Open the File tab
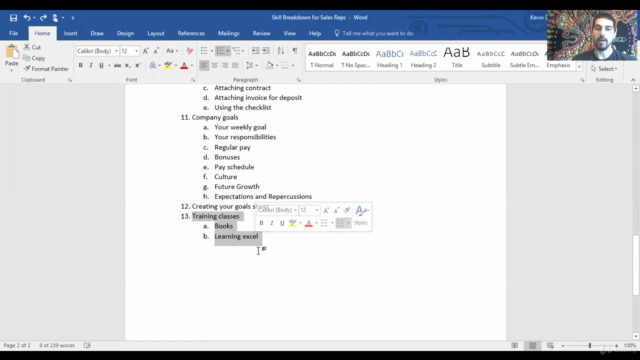 [x=13, y=33]
